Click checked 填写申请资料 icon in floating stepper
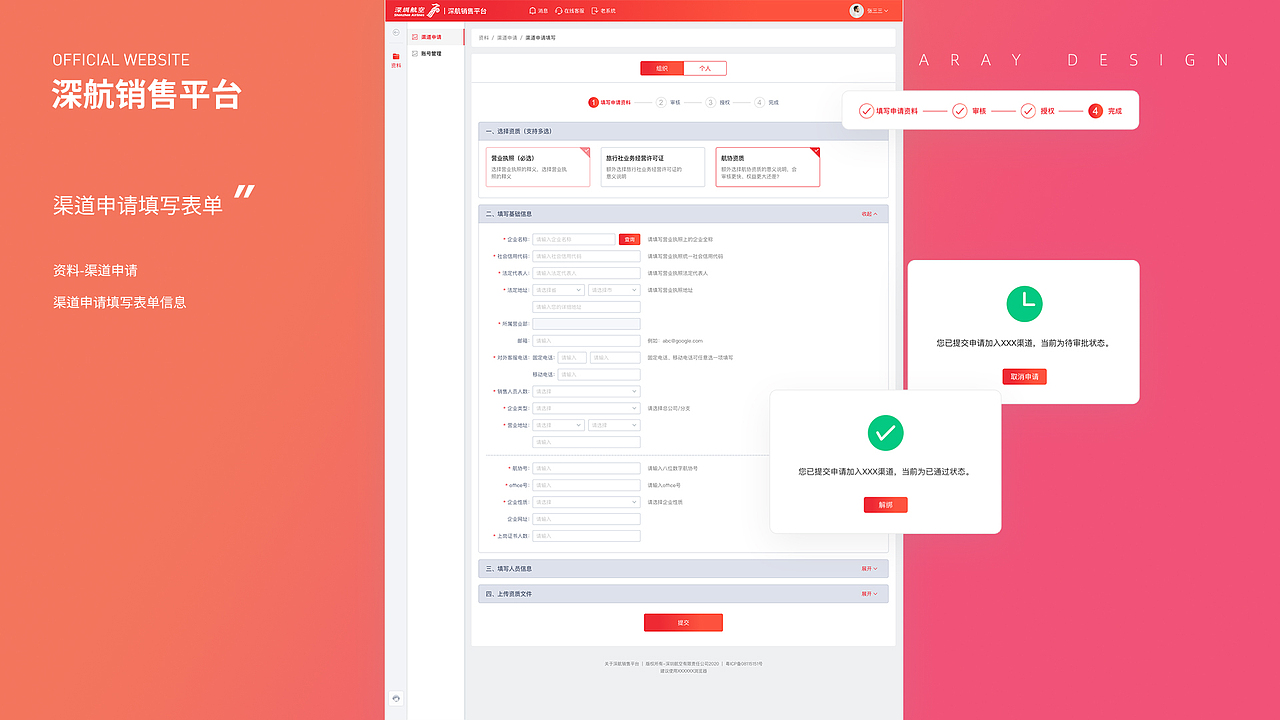1280x720 pixels. click(x=866, y=111)
